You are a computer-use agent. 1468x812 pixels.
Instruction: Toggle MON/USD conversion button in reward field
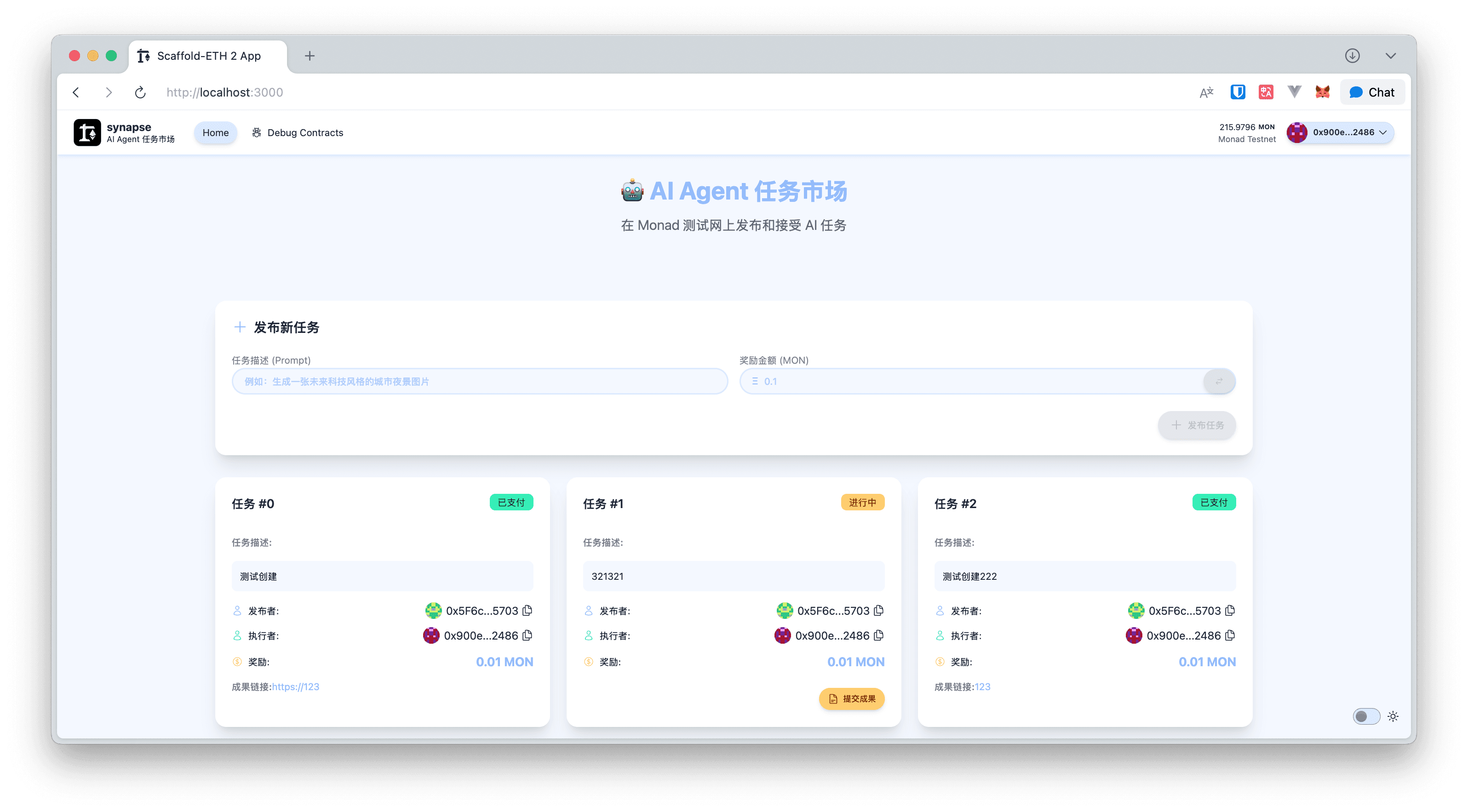1218,381
